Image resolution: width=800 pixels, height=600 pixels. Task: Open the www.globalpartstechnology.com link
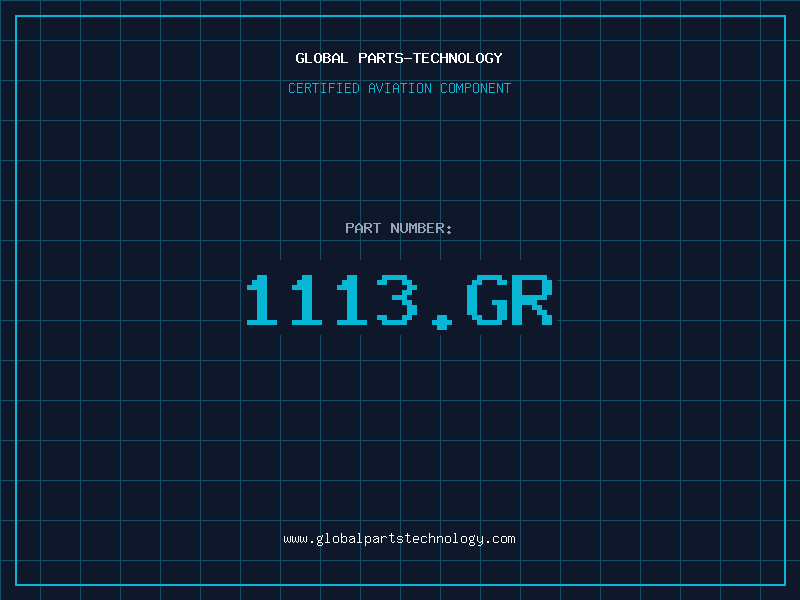tap(399, 539)
